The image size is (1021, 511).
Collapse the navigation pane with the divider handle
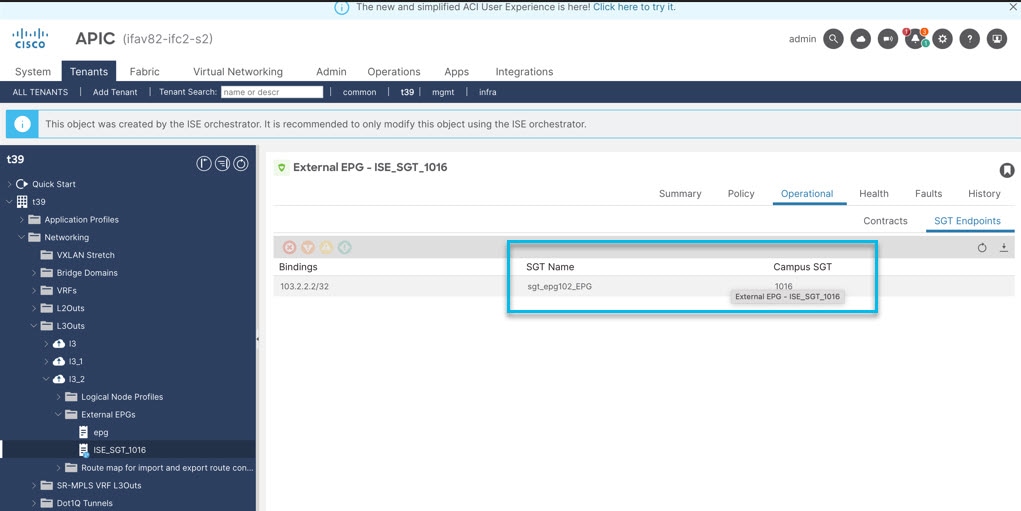pyautogui.click(x=257, y=338)
